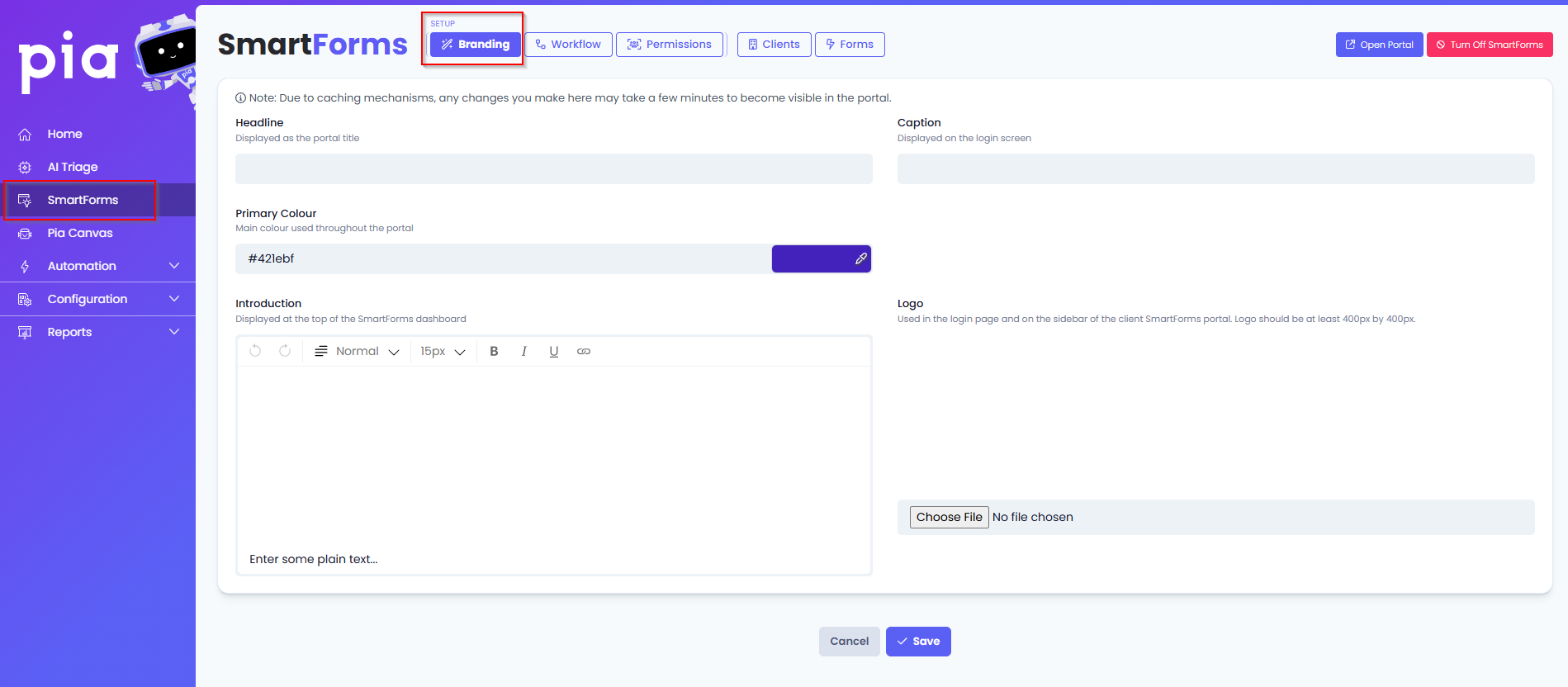The image size is (1568, 687).
Task: Expand the Automation sidebar menu chevron
Action: 174,266
